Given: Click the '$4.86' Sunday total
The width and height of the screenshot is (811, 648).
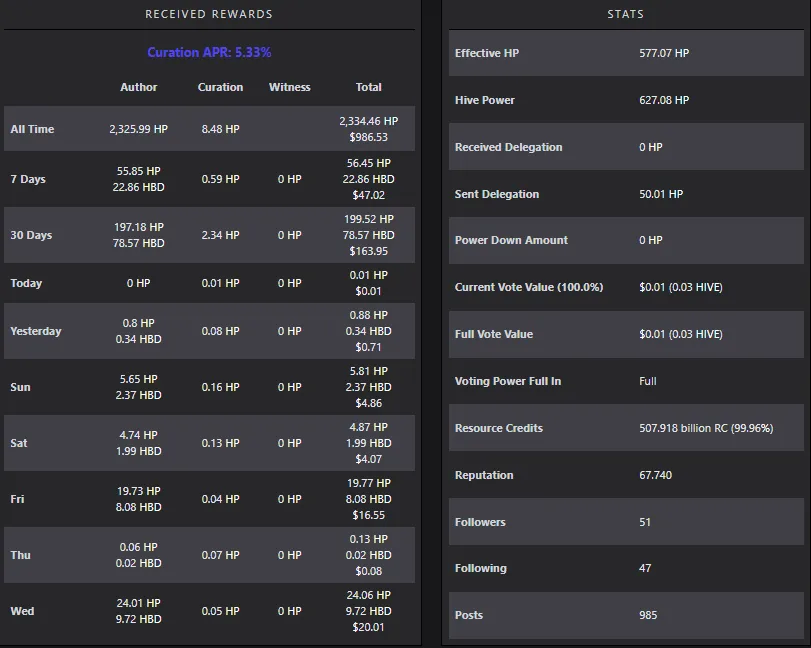Looking at the screenshot, I should pos(368,403).
